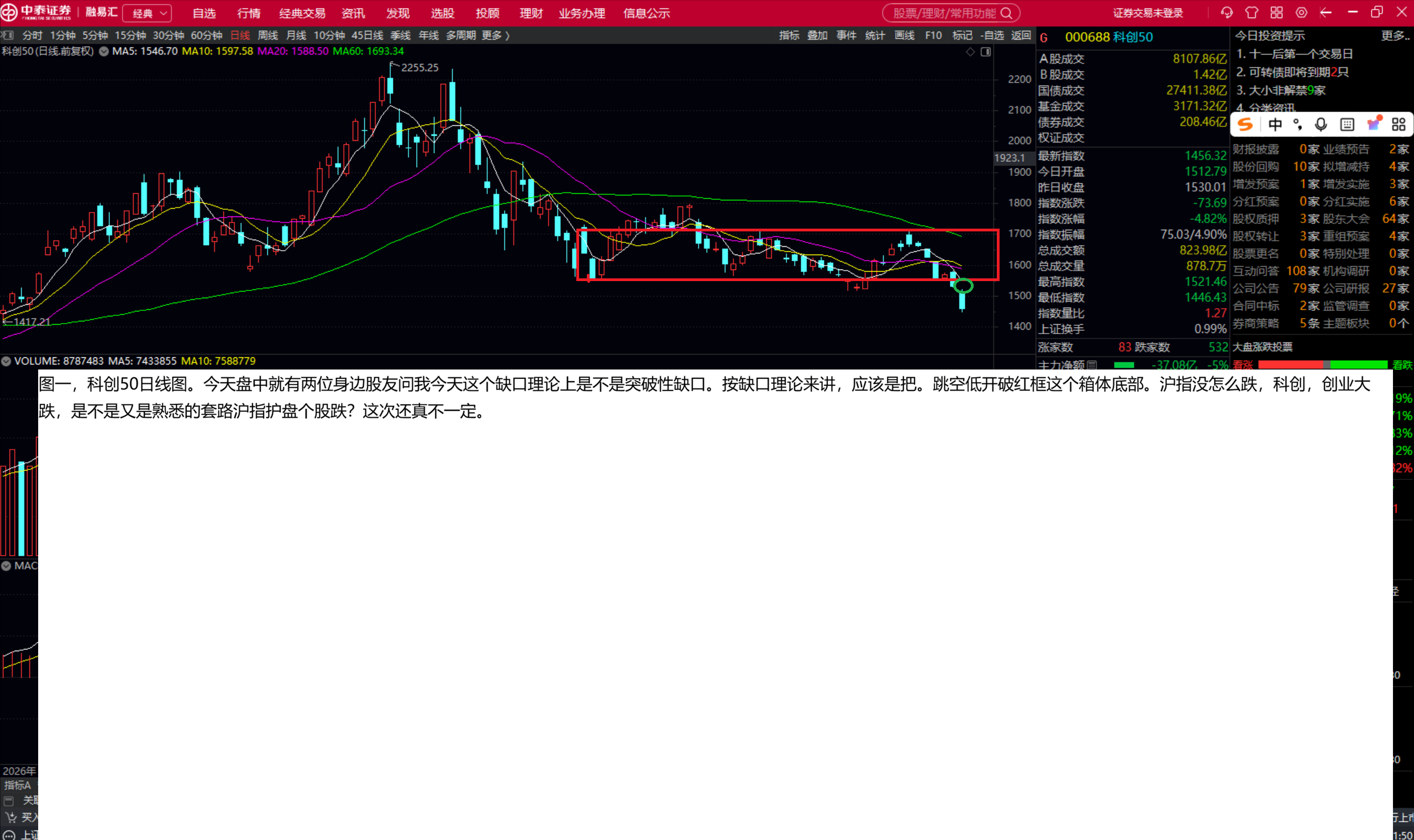Select the 60分钟 period tab

pyautogui.click(x=207, y=36)
